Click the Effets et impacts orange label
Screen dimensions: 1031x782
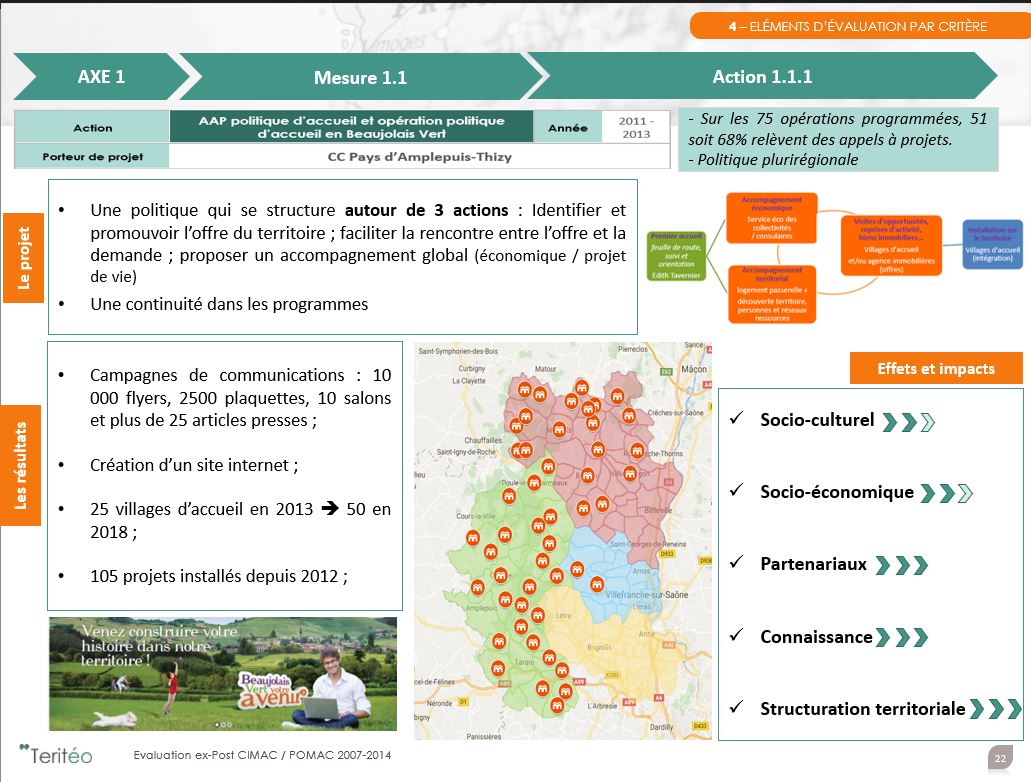pyautogui.click(x=935, y=368)
